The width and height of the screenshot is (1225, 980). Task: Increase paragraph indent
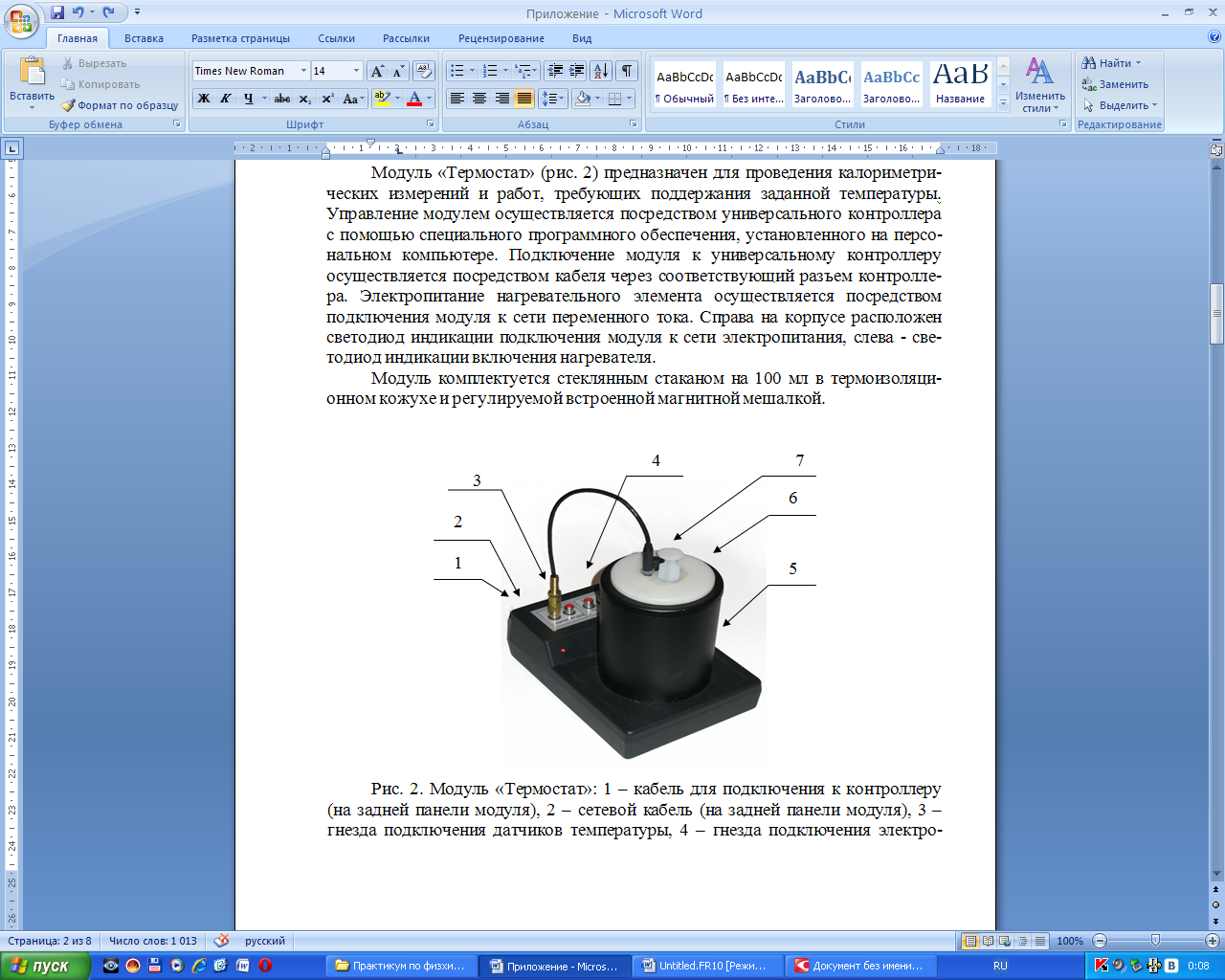pos(577,71)
